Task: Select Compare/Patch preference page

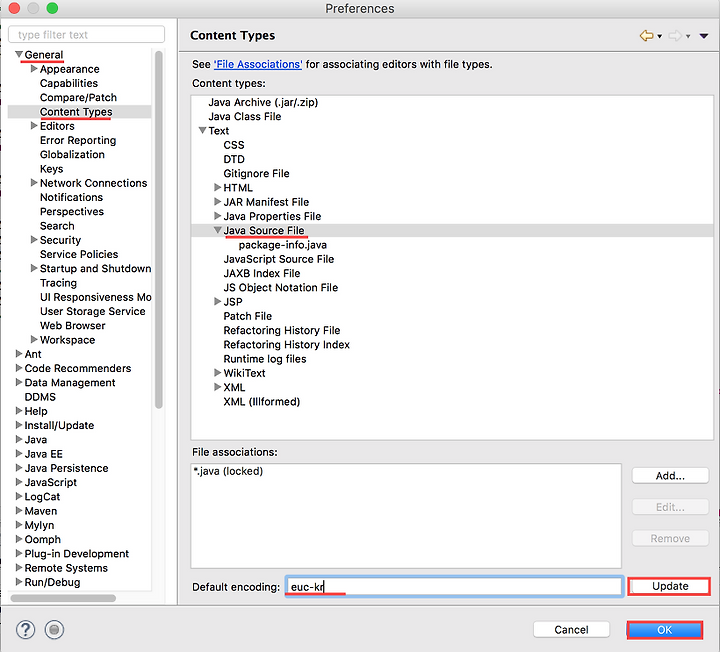Action: coord(78,97)
